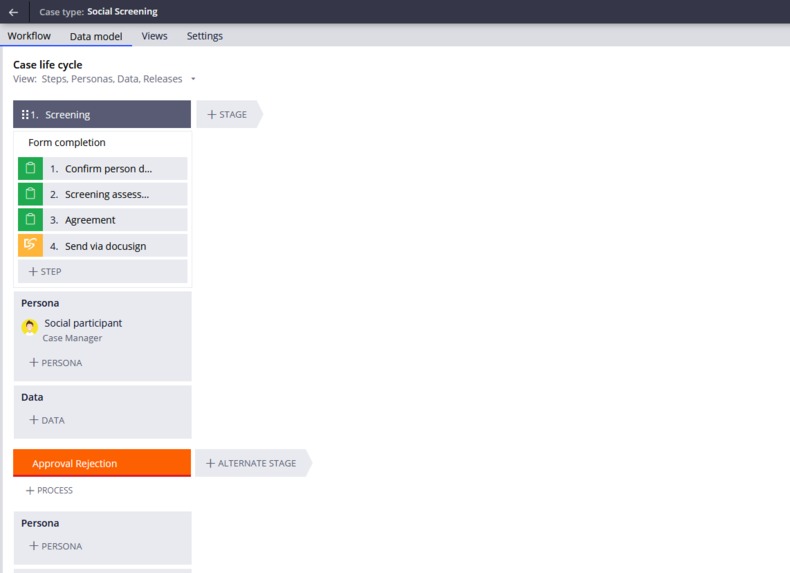This screenshot has width=790, height=573.
Task: Click the Social Screening case type title
Action: 122,12
